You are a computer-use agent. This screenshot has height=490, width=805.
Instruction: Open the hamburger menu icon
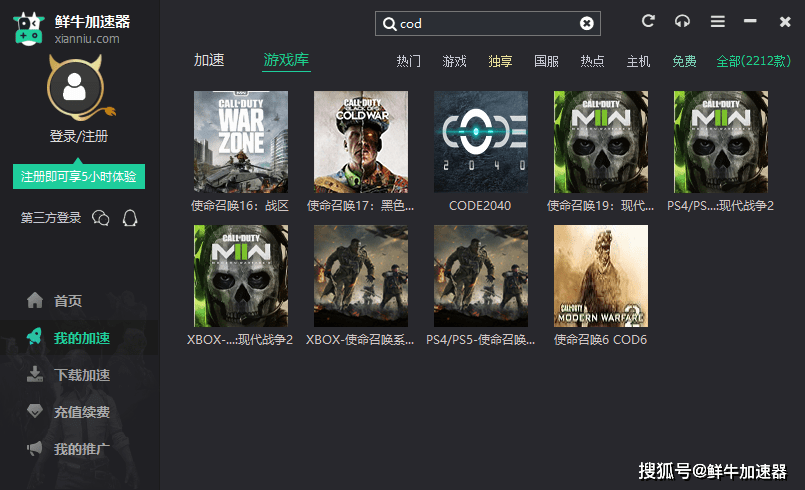point(718,21)
